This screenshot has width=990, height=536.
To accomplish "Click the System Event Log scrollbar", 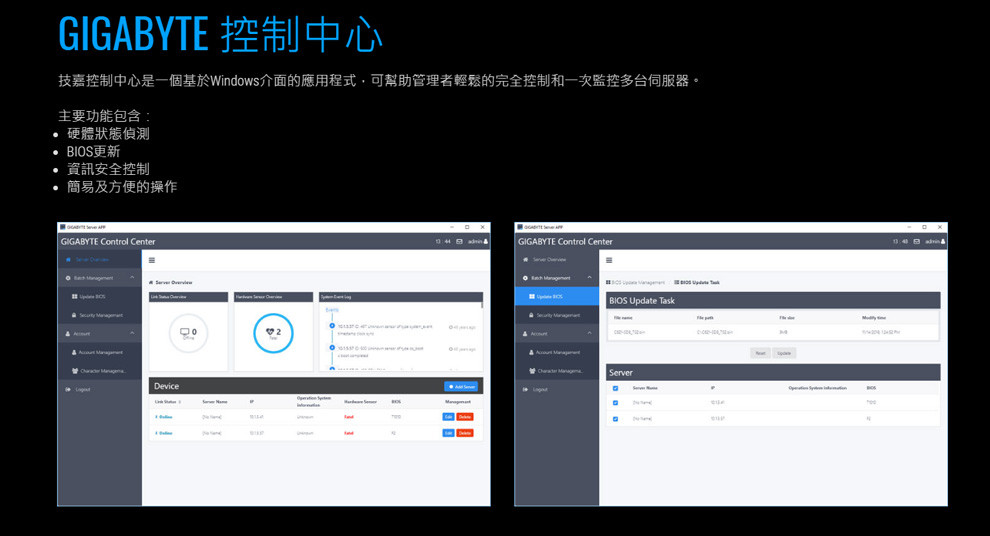I will click(482, 304).
